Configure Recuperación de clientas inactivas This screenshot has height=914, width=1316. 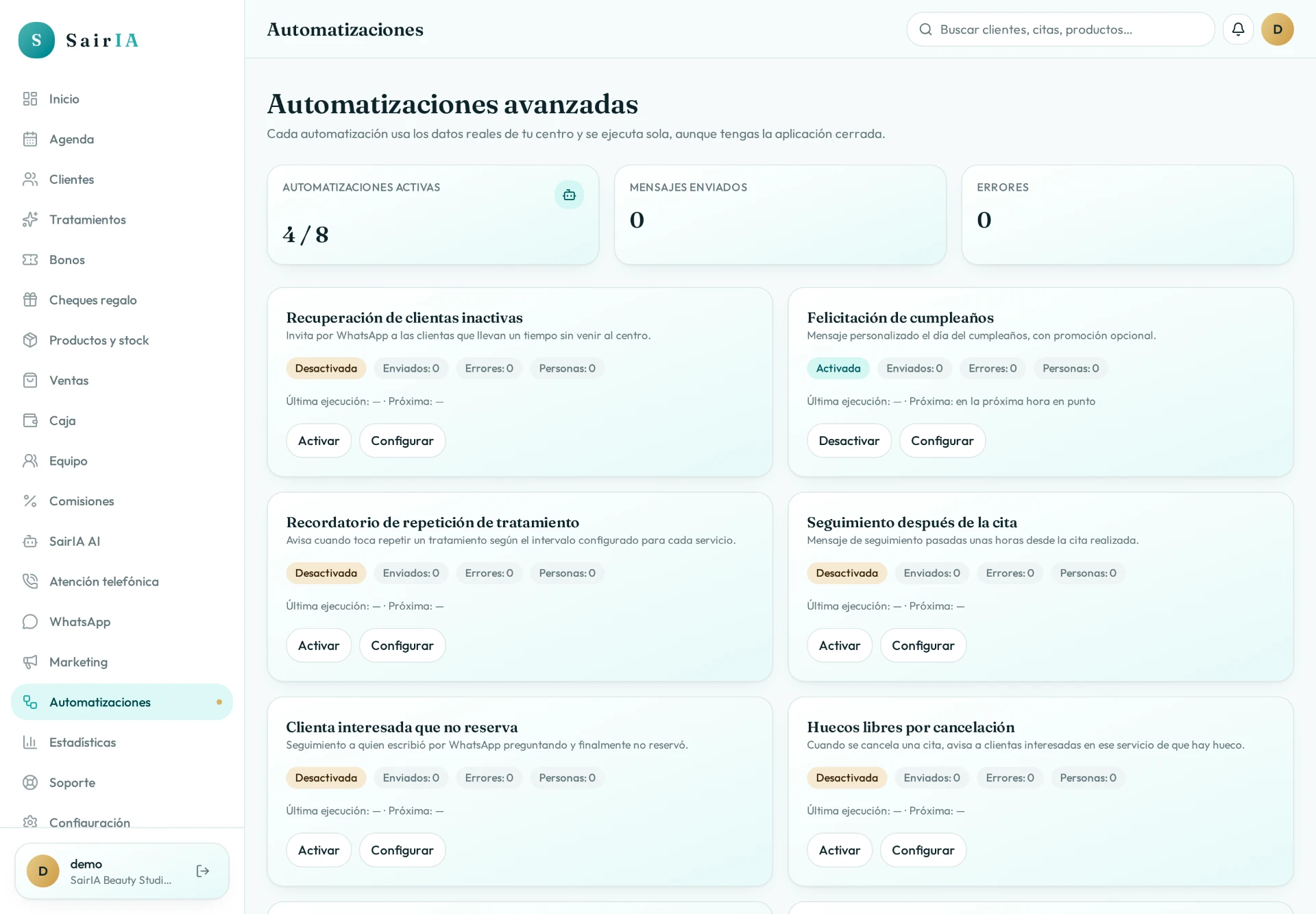pyautogui.click(x=402, y=441)
